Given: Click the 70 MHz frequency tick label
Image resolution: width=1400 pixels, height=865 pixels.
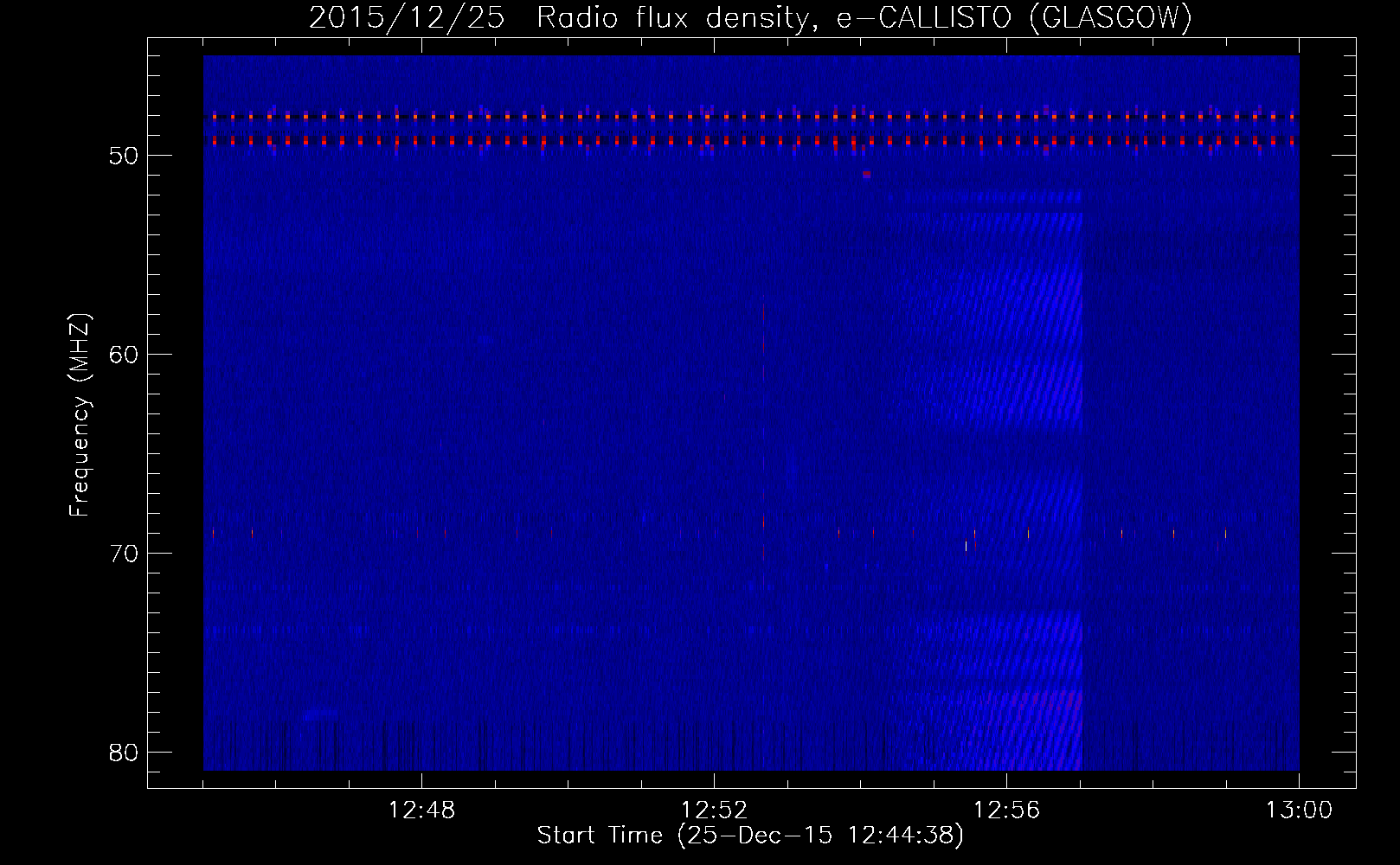Looking at the screenshot, I should (x=125, y=554).
